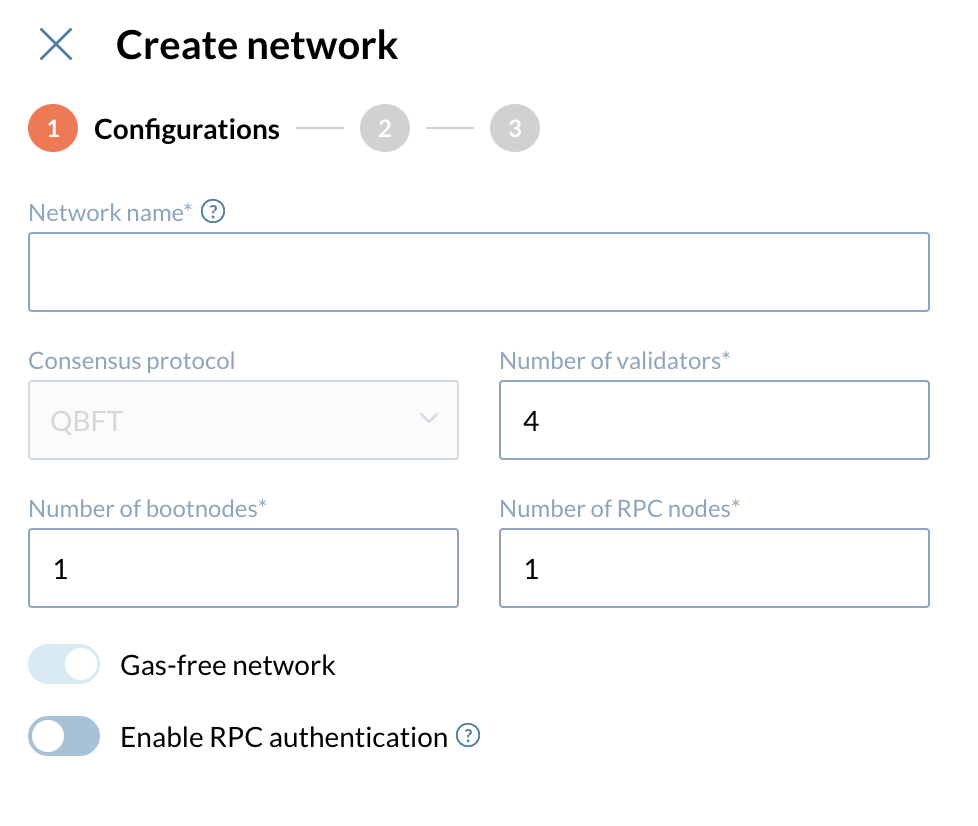Select the Configurations step label

point(186,128)
